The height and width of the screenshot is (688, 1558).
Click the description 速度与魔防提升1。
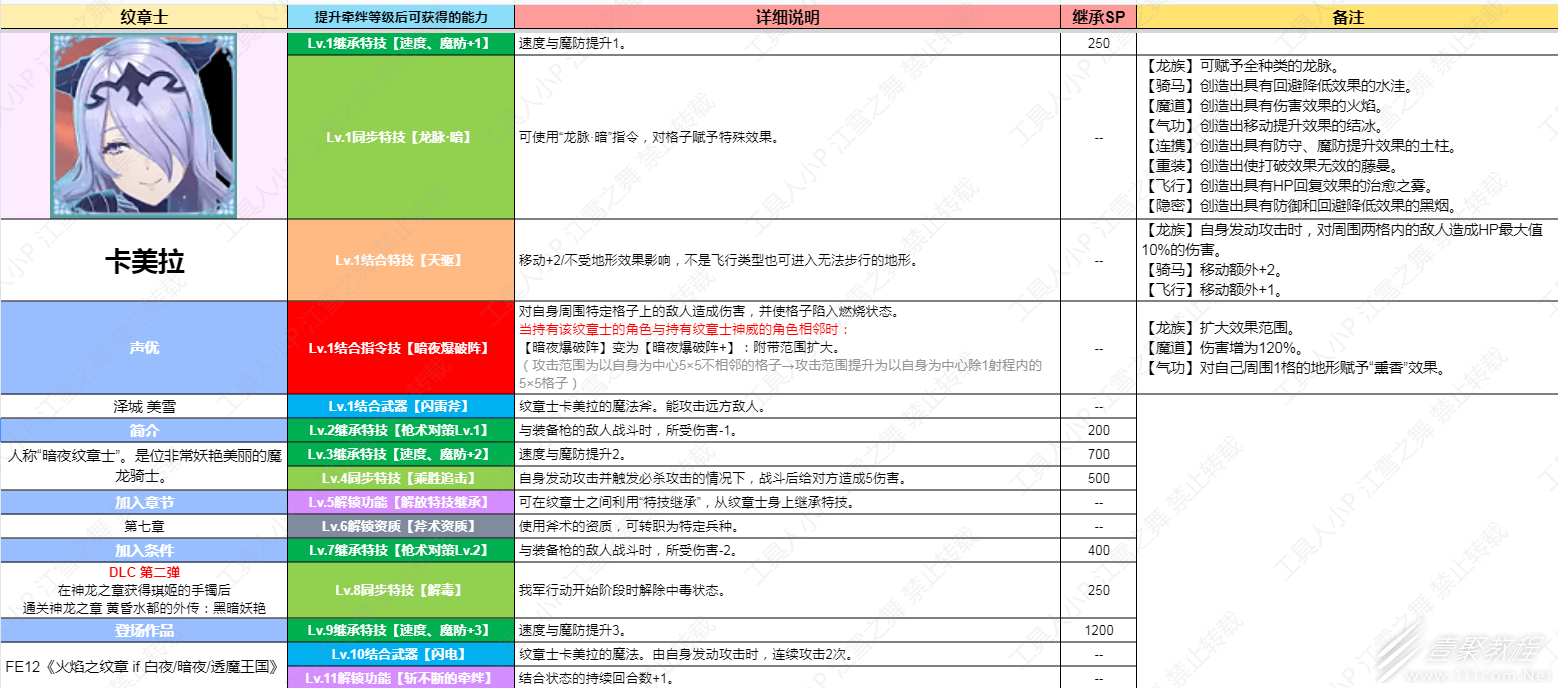tap(572, 44)
